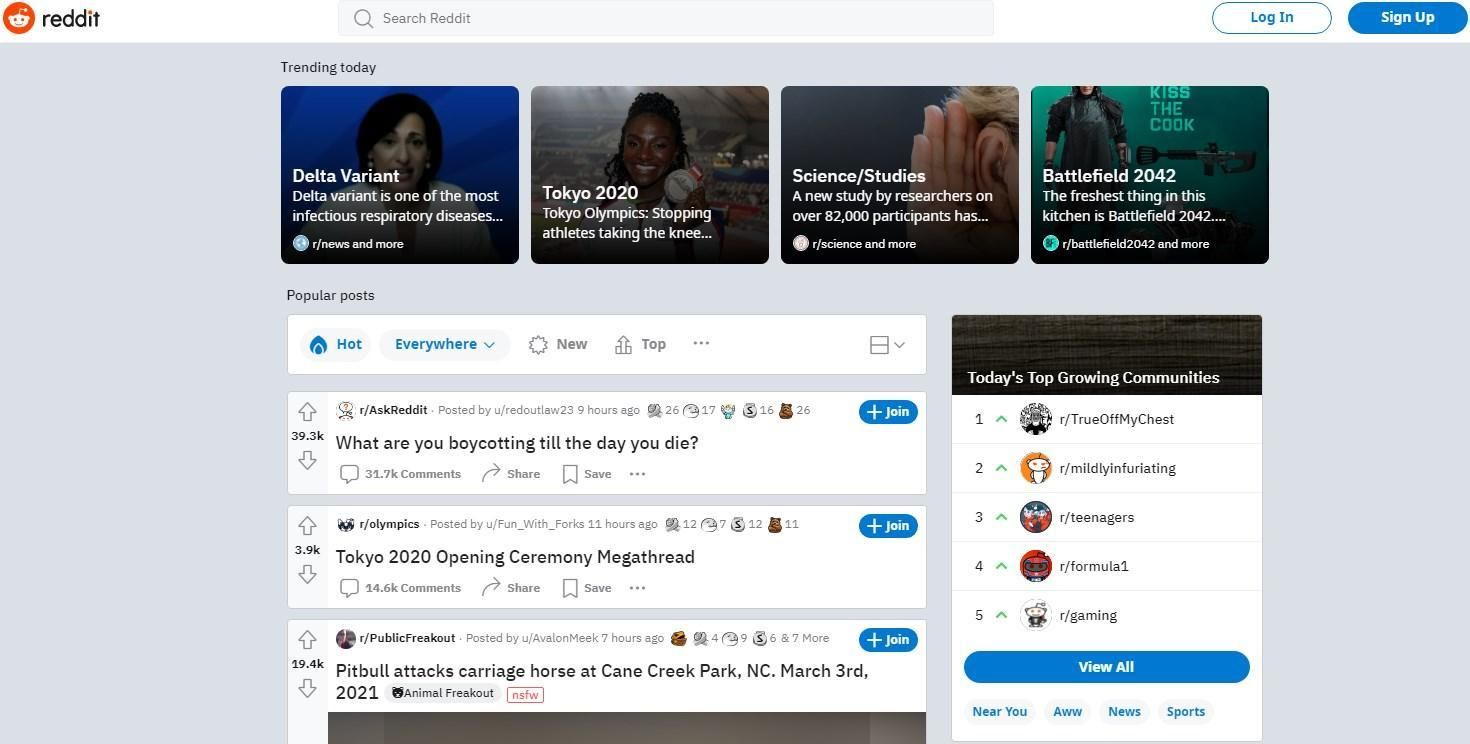The width and height of the screenshot is (1470, 744).
Task: Click share arrow icon on olympics post
Action: (x=491, y=587)
